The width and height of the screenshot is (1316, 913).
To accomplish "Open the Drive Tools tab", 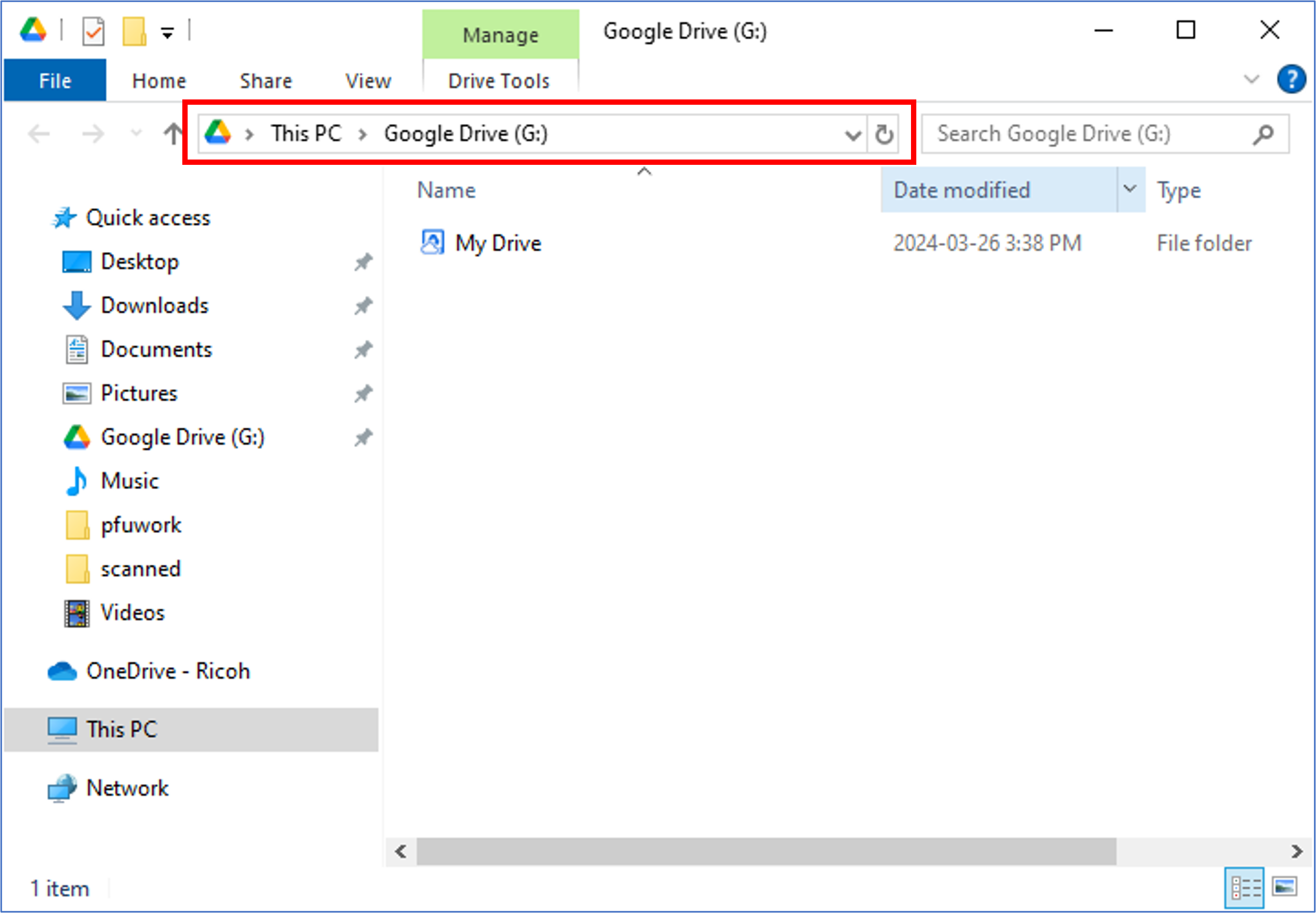I will pos(499,81).
